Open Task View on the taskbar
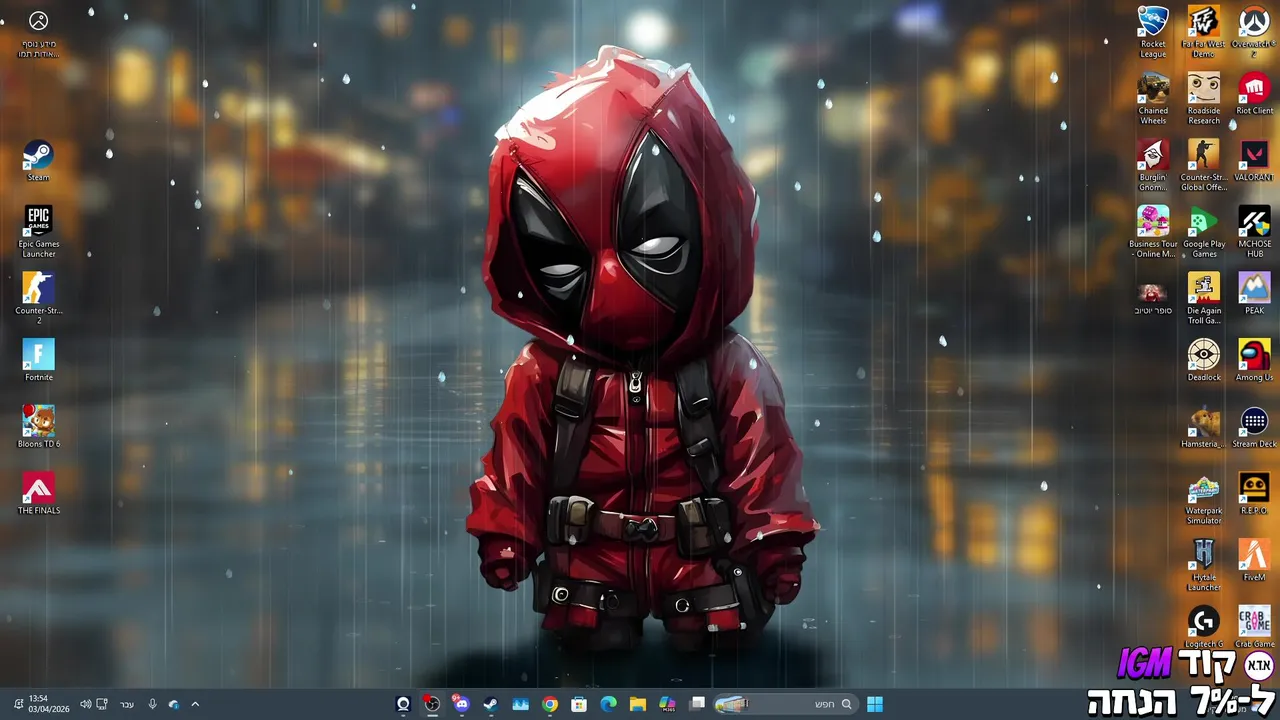1280x720 pixels. pyautogui.click(x=697, y=704)
